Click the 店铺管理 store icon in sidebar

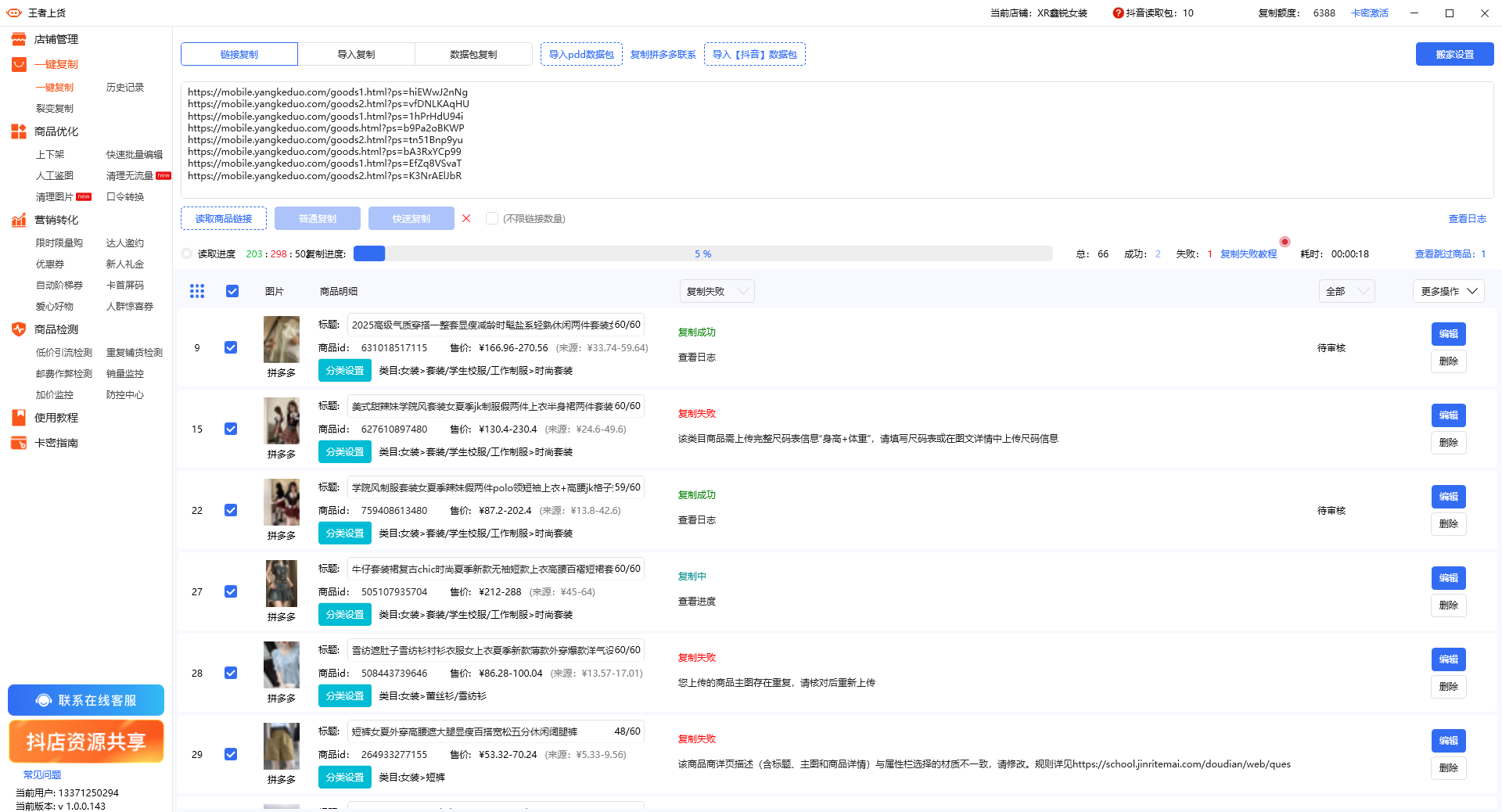coord(19,39)
